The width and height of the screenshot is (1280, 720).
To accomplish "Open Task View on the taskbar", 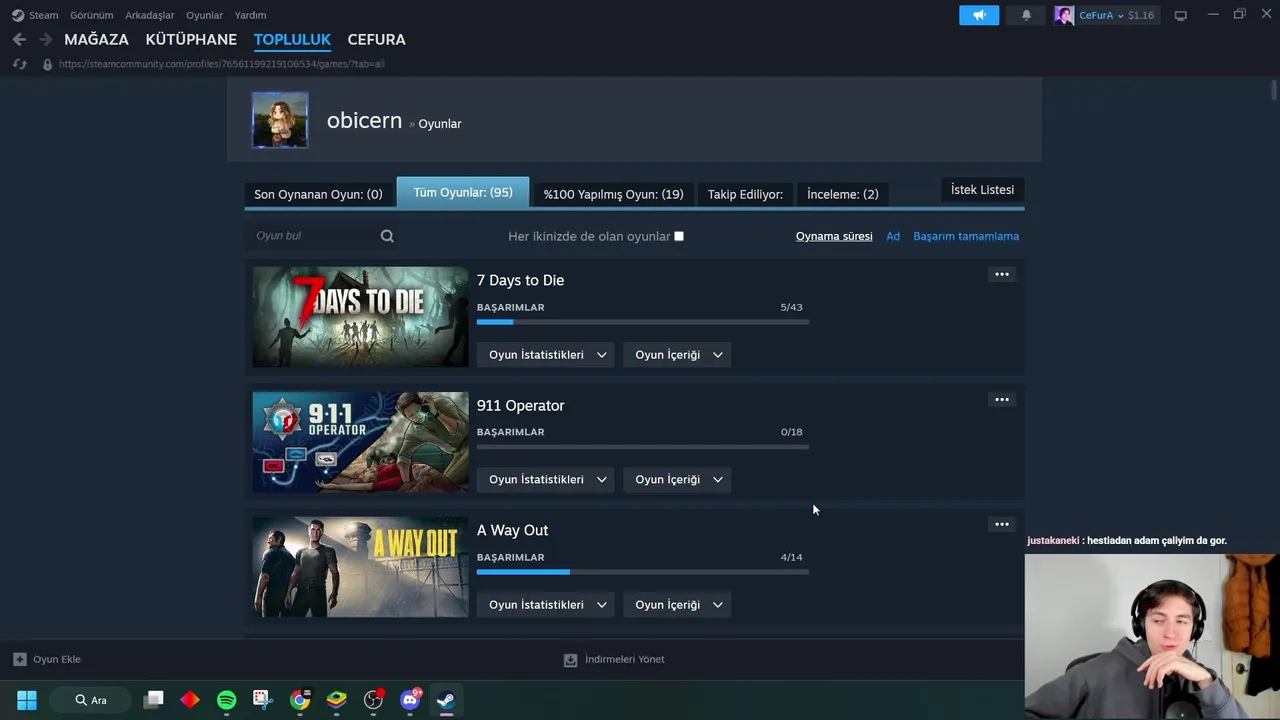I will (154, 700).
